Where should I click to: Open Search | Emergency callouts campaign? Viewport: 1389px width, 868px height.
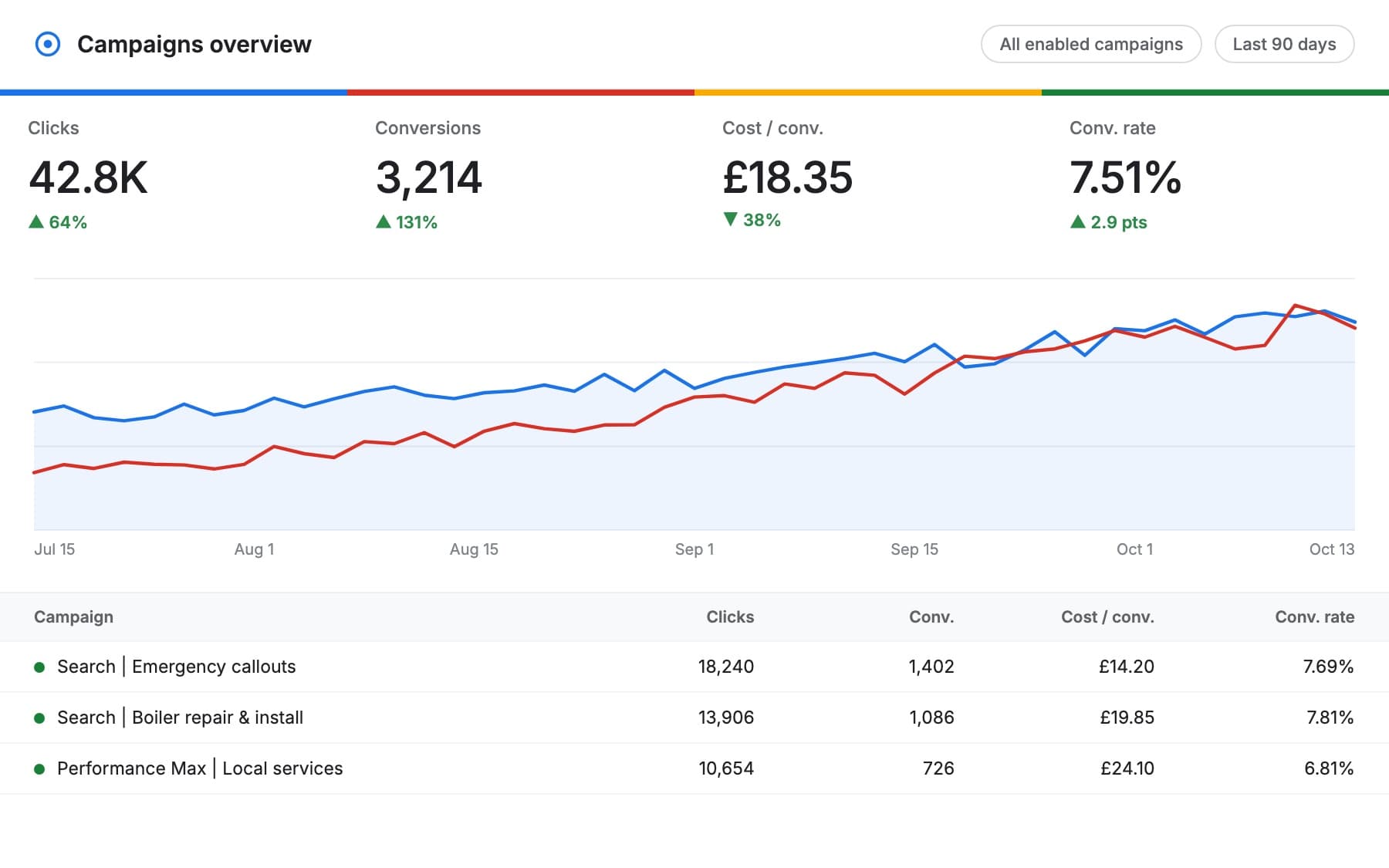point(176,667)
